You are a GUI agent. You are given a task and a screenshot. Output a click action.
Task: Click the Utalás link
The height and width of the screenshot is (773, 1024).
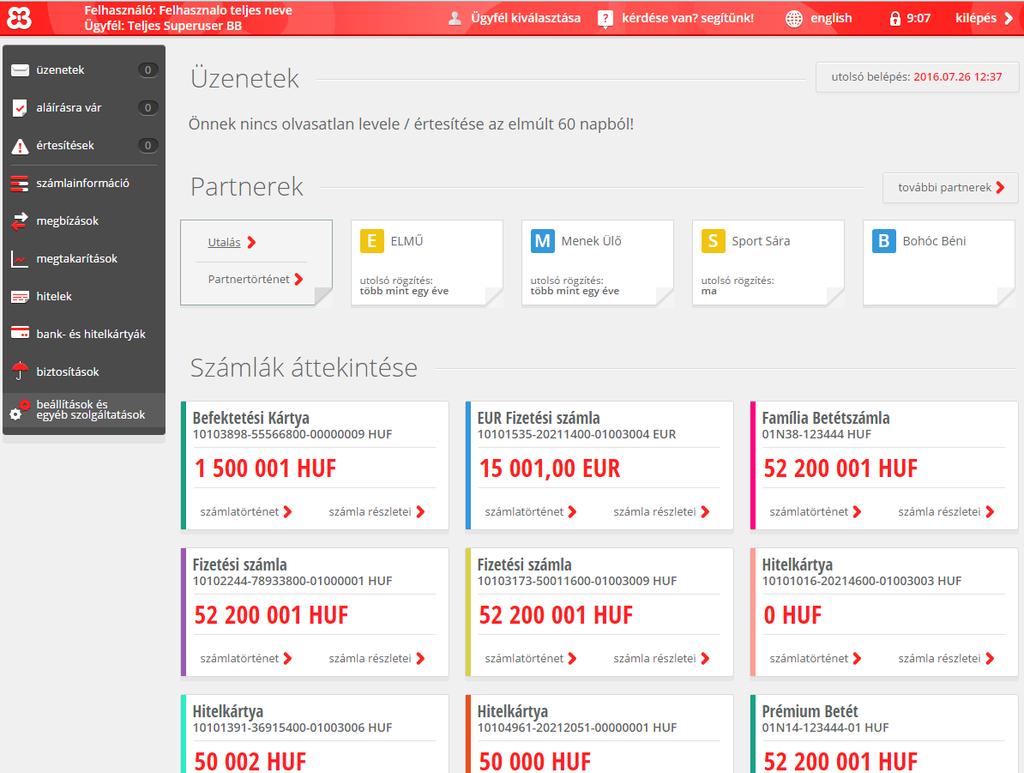[224, 242]
